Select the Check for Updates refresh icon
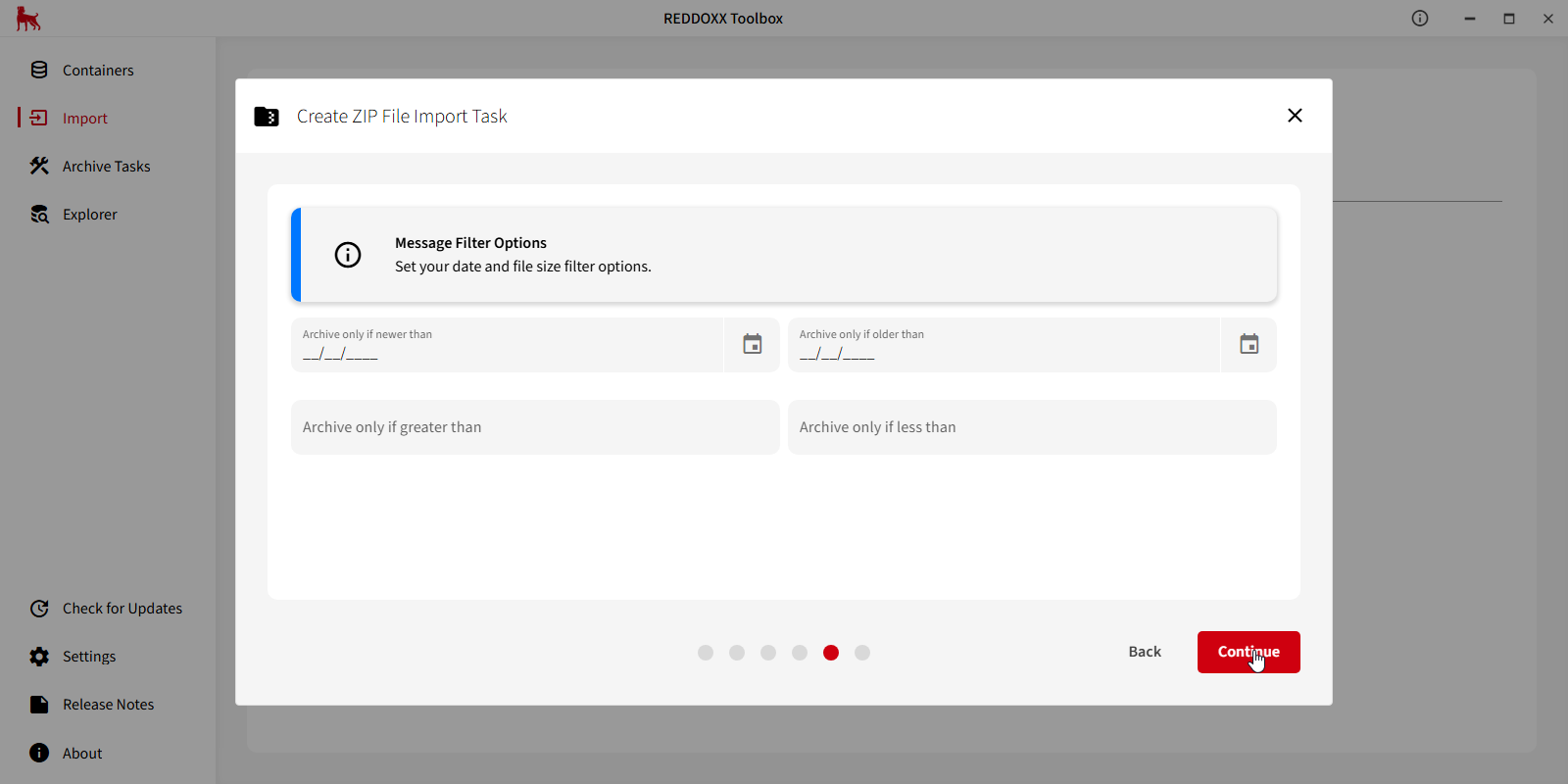This screenshot has height=784, width=1568. tap(39, 608)
